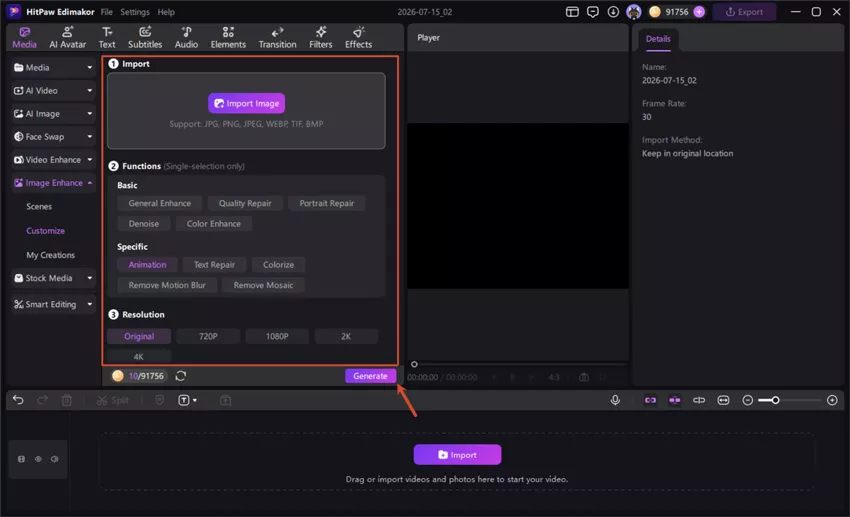The height and width of the screenshot is (517, 850).
Task: Select the Text Repair function
Action: pyautogui.click(x=215, y=264)
